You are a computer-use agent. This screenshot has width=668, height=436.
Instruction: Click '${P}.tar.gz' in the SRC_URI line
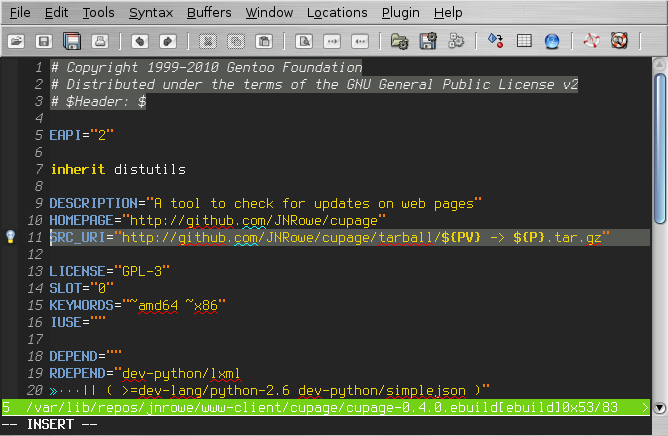[558, 237]
